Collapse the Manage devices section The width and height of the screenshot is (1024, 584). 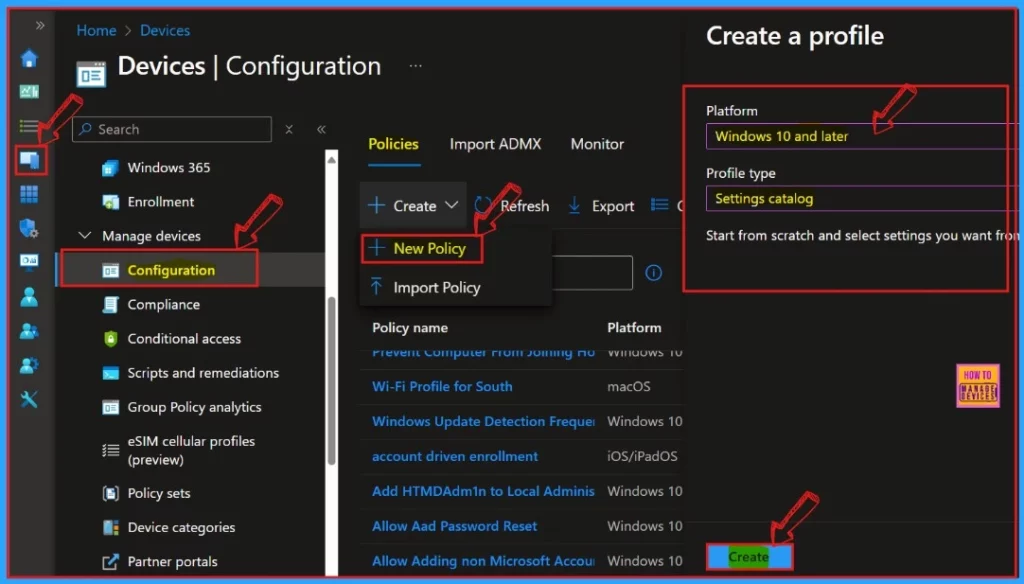[85, 235]
